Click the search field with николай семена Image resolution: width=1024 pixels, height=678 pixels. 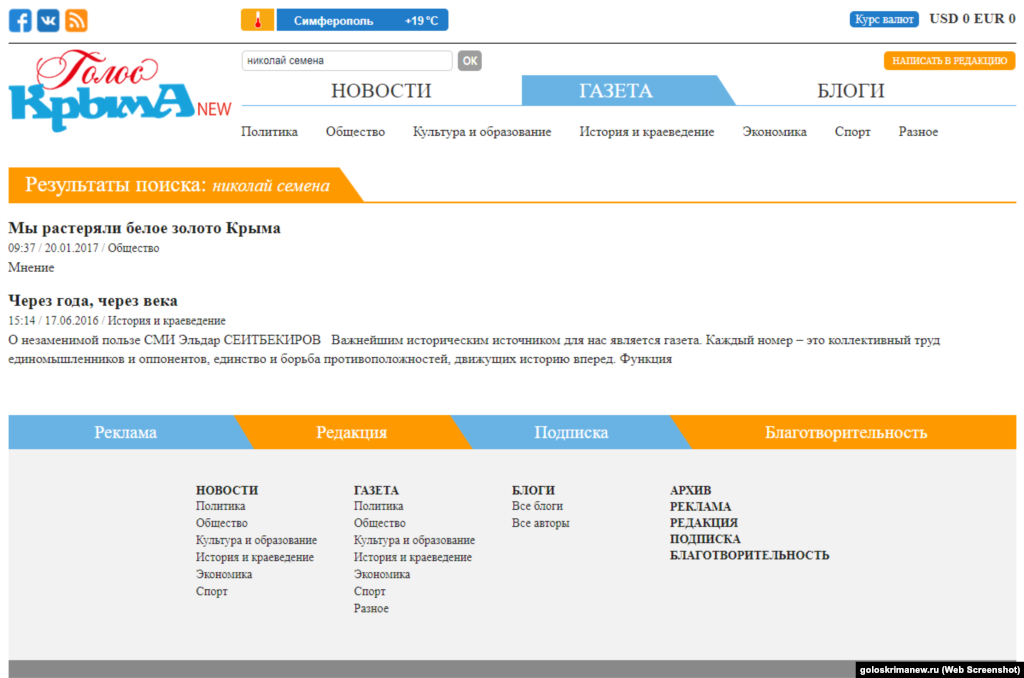(x=346, y=61)
